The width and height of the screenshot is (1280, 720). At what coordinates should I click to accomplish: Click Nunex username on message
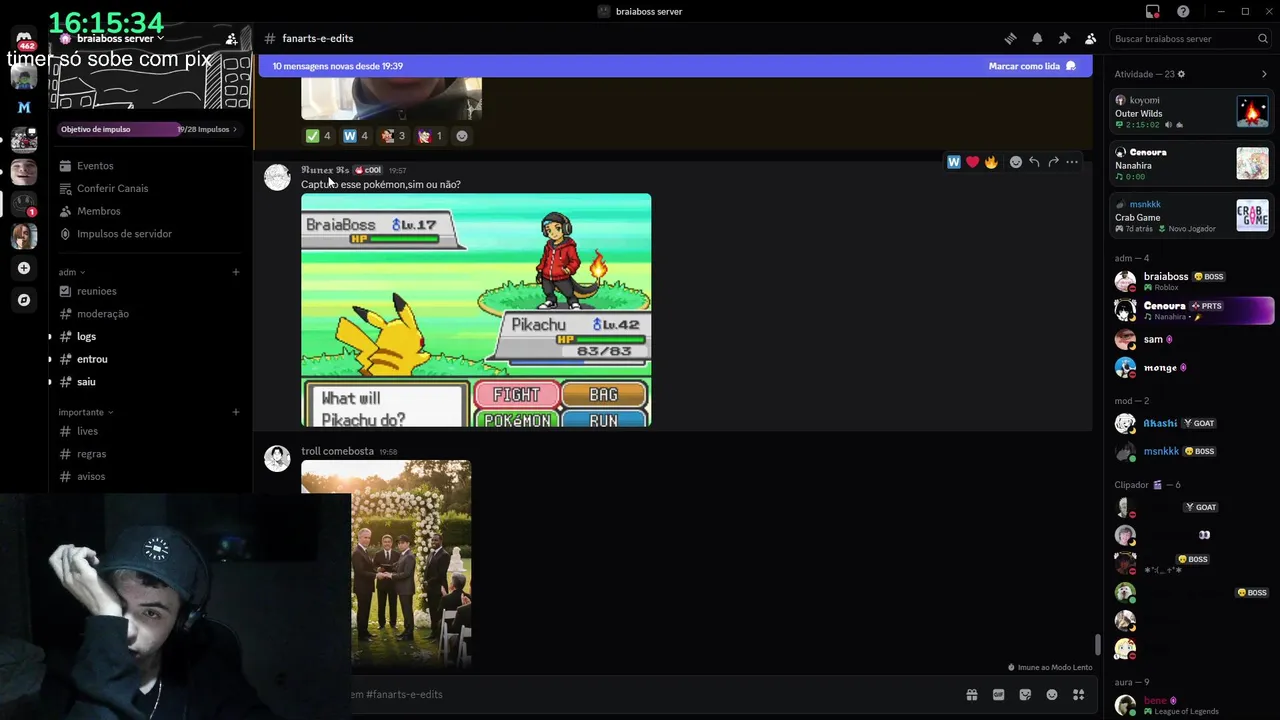325,170
